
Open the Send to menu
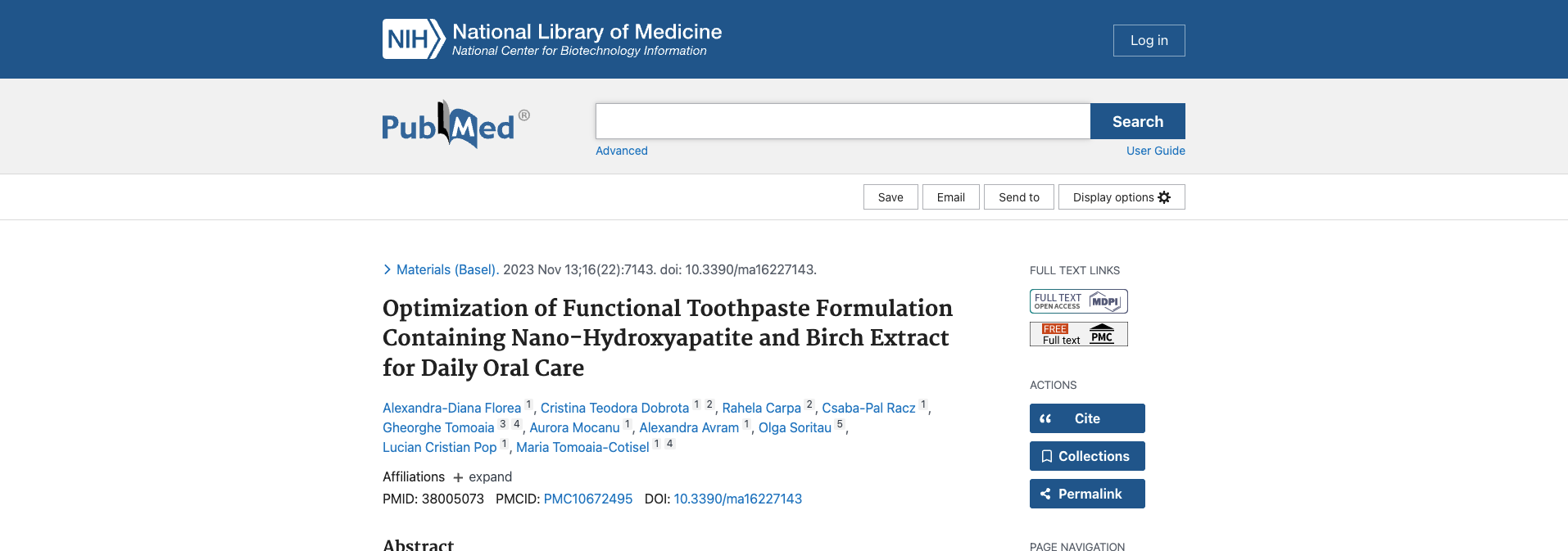tap(1019, 197)
